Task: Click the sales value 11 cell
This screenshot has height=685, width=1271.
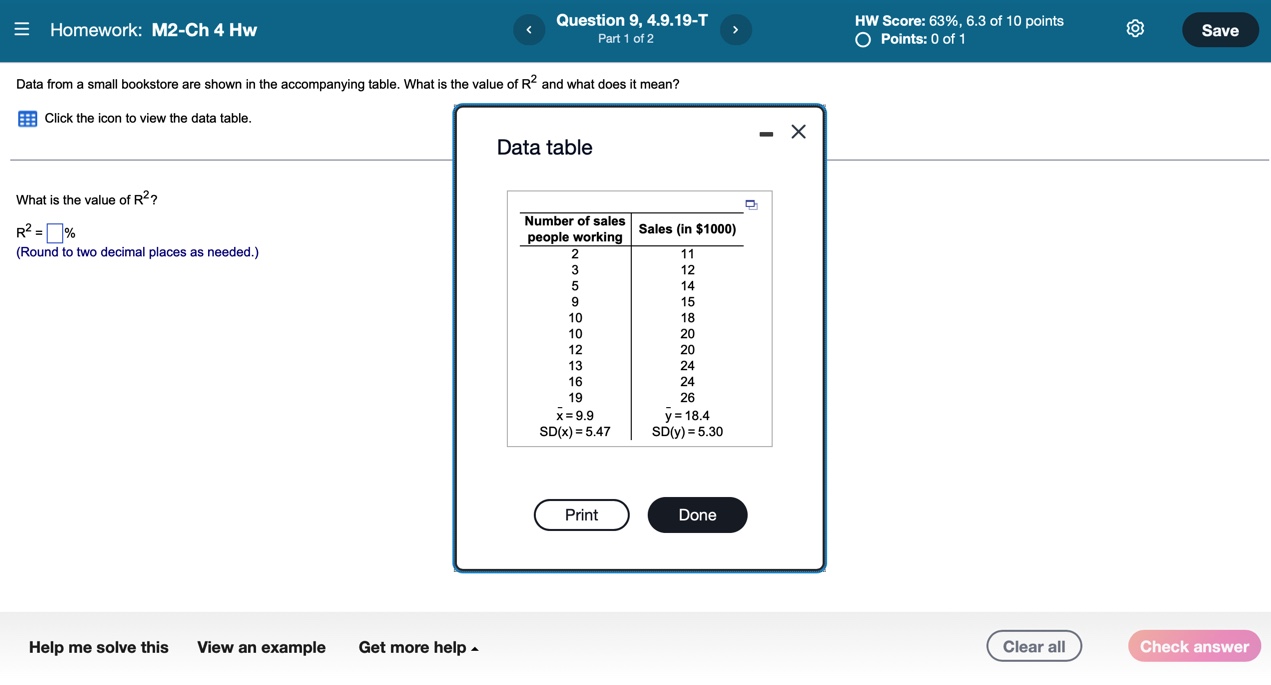Action: coord(687,254)
